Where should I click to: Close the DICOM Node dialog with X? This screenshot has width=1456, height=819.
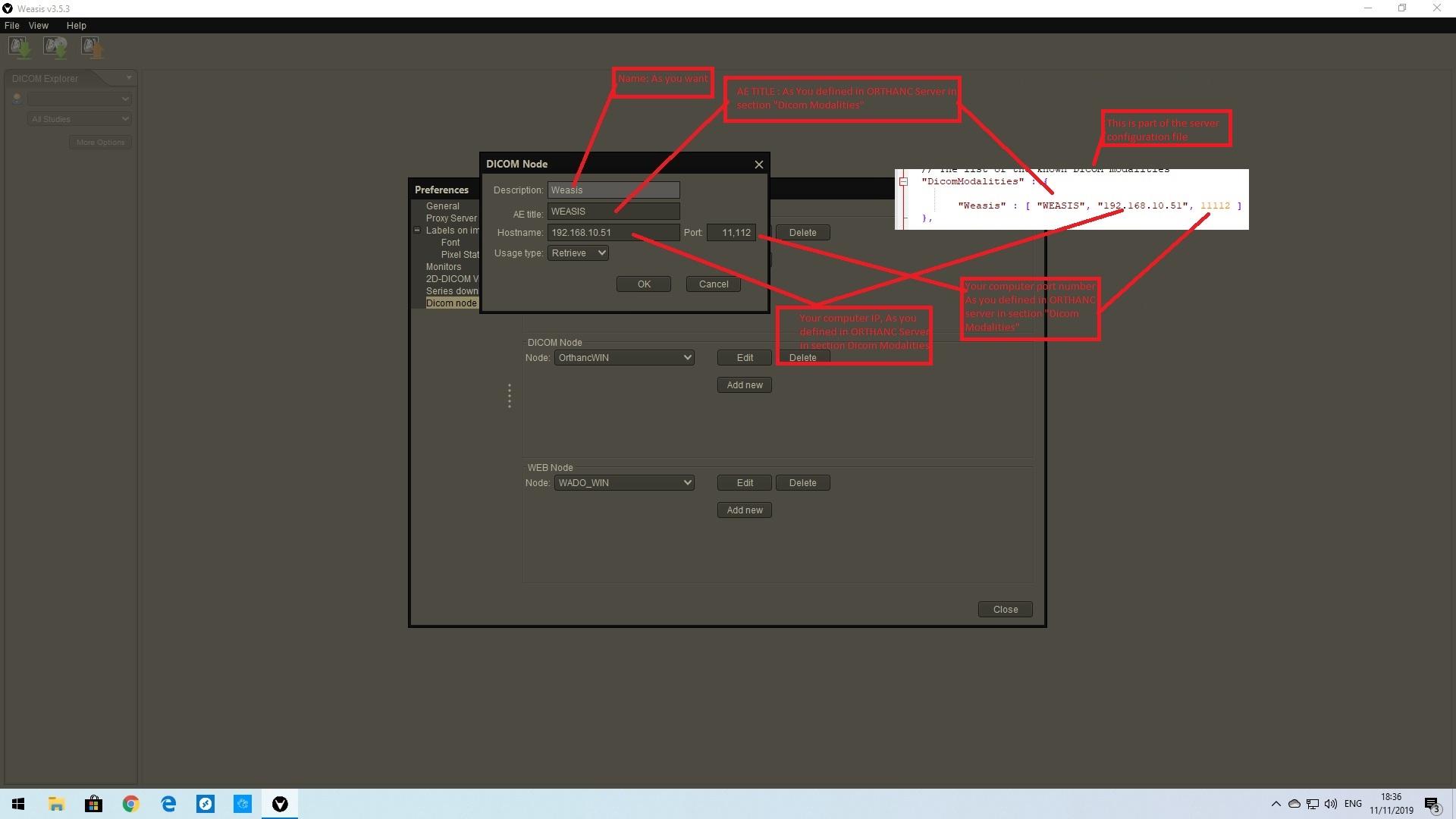click(x=758, y=165)
